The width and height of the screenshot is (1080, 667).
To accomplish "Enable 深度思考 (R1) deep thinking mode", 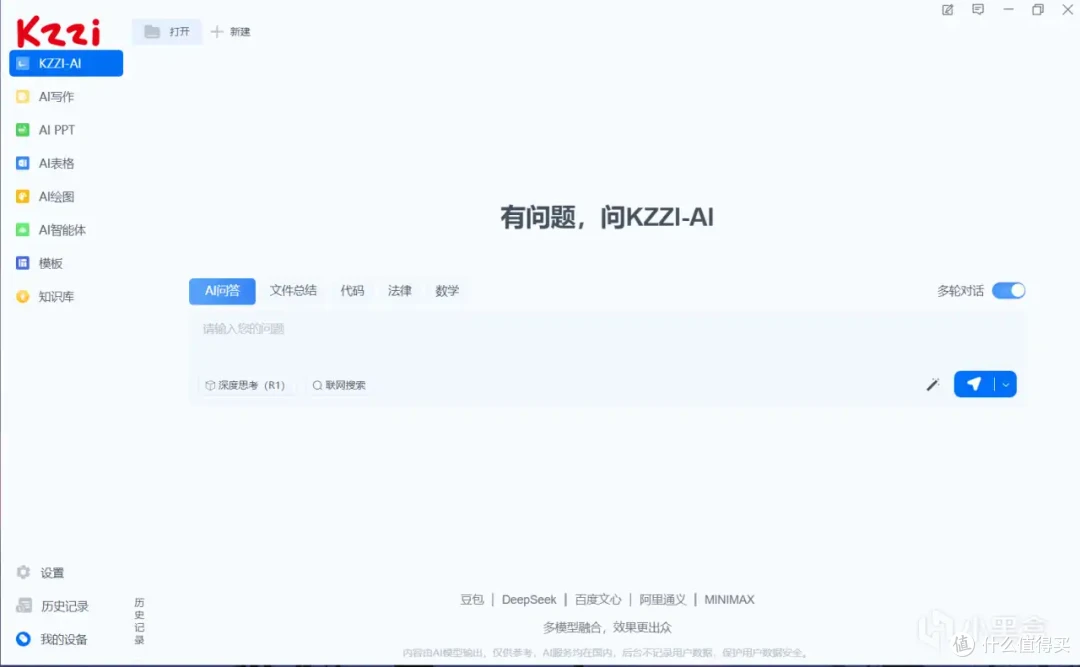I will click(246, 384).
